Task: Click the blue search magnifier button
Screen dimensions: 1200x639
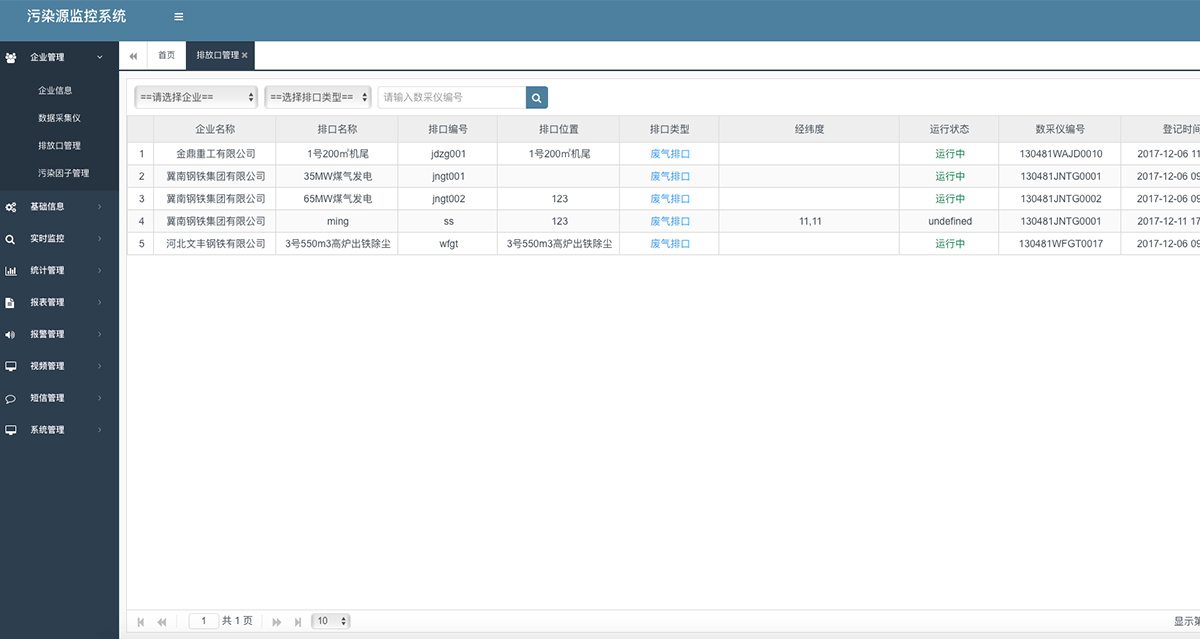Action: click(537, 97)
